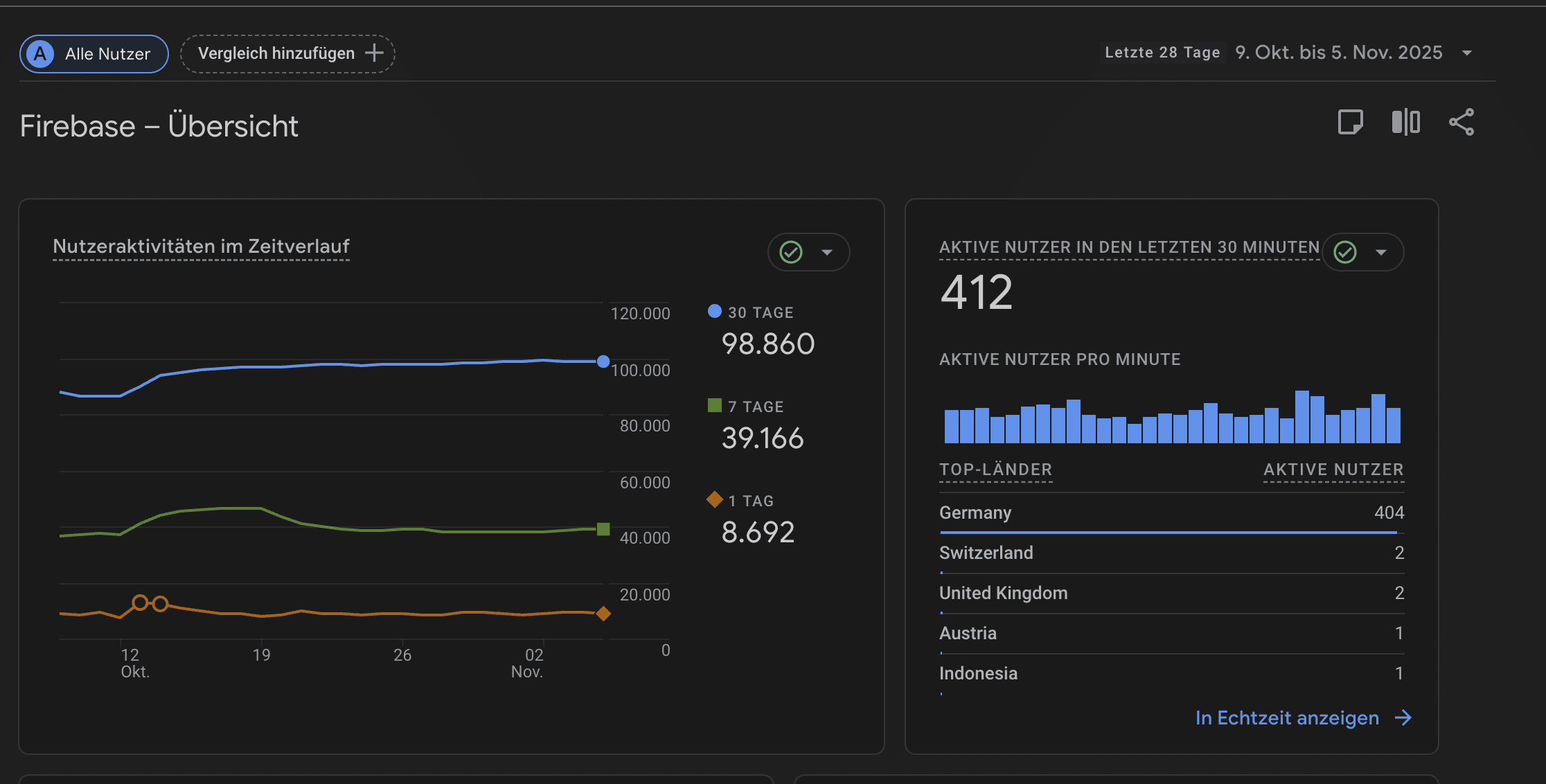Expand the Nutzeraktivitäten card status dropdown
This screenshot has height=784, width=1546.
pyautogui.click(x=827, y=252)
